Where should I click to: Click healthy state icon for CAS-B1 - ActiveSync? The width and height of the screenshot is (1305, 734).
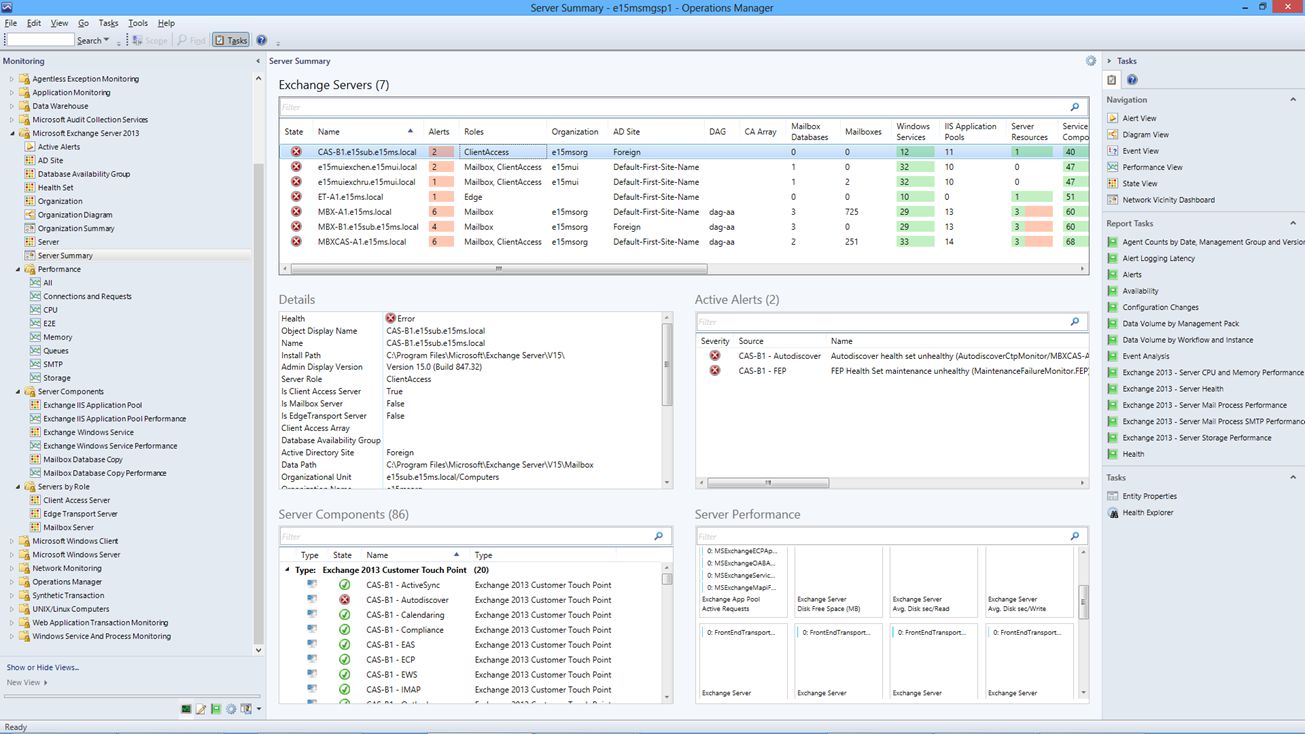tap(344, 585)
